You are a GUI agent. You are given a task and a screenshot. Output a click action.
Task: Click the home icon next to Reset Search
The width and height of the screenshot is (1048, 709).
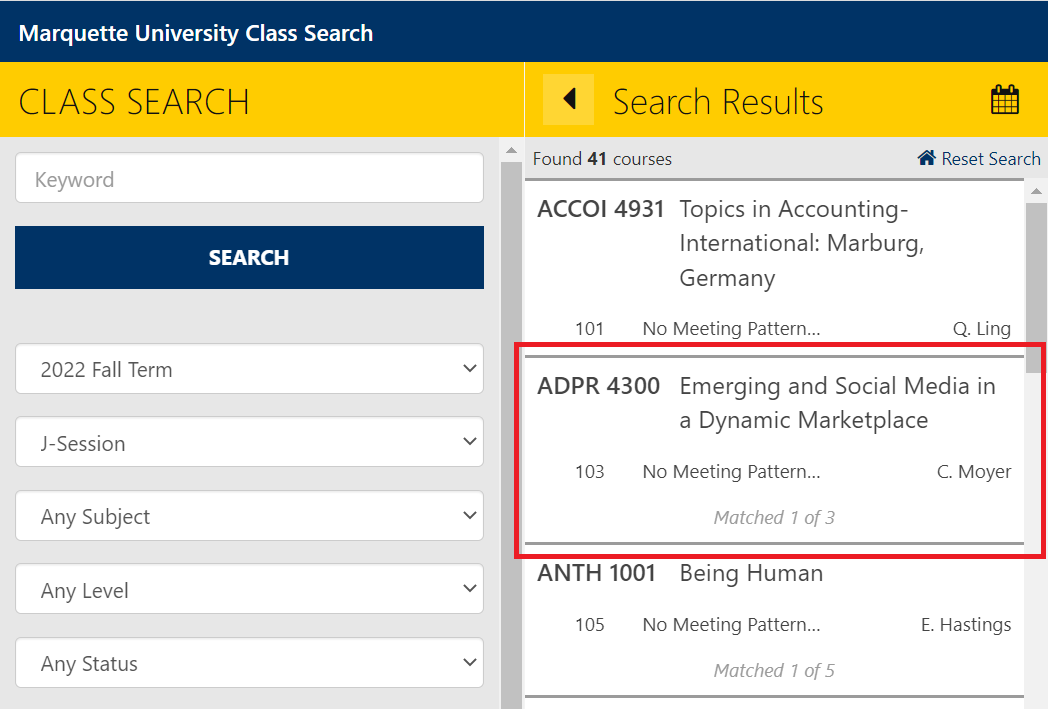click(927, 158)
